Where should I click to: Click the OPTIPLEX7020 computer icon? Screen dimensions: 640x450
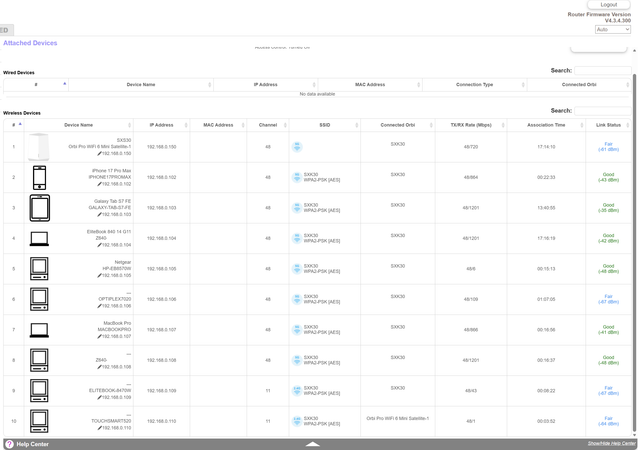point(39,299)
